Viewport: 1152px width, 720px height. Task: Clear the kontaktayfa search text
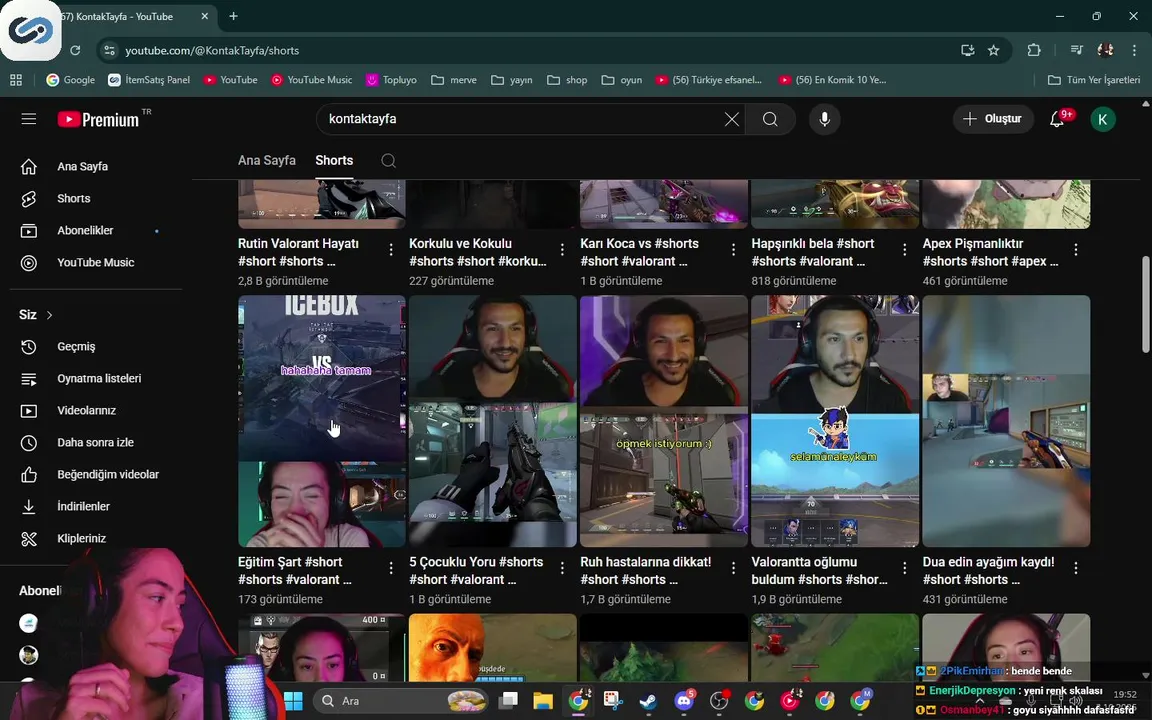(x=731, y=119)
